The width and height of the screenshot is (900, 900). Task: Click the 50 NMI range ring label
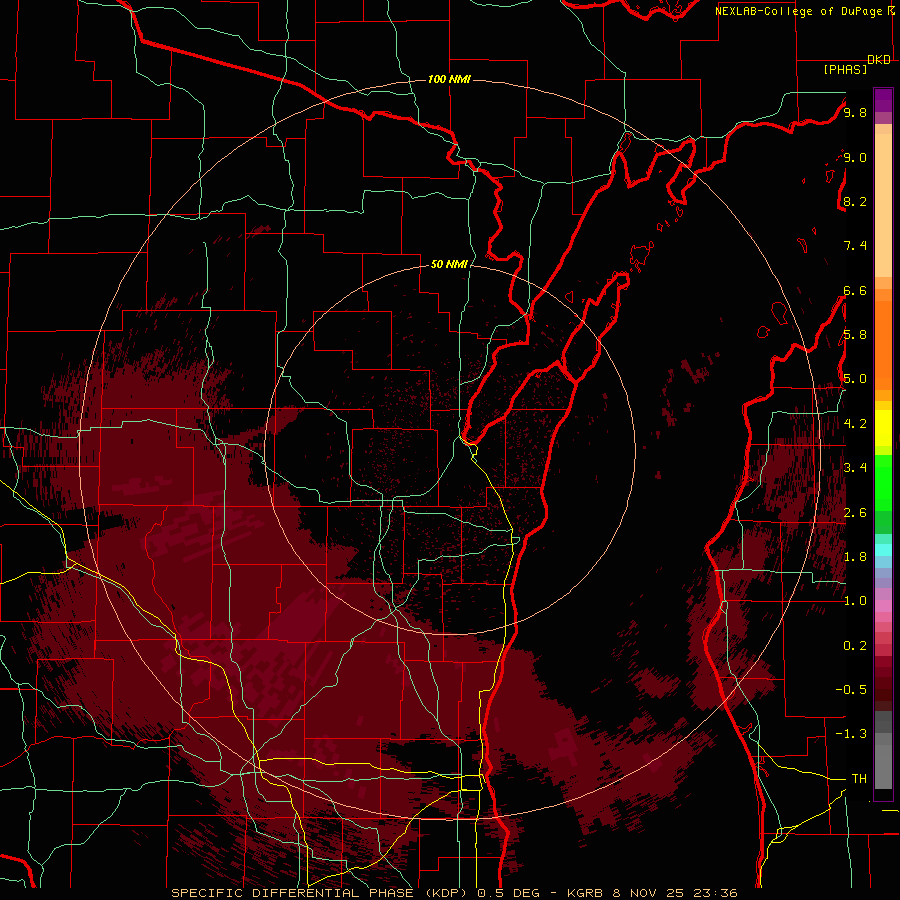pos(449,264)
